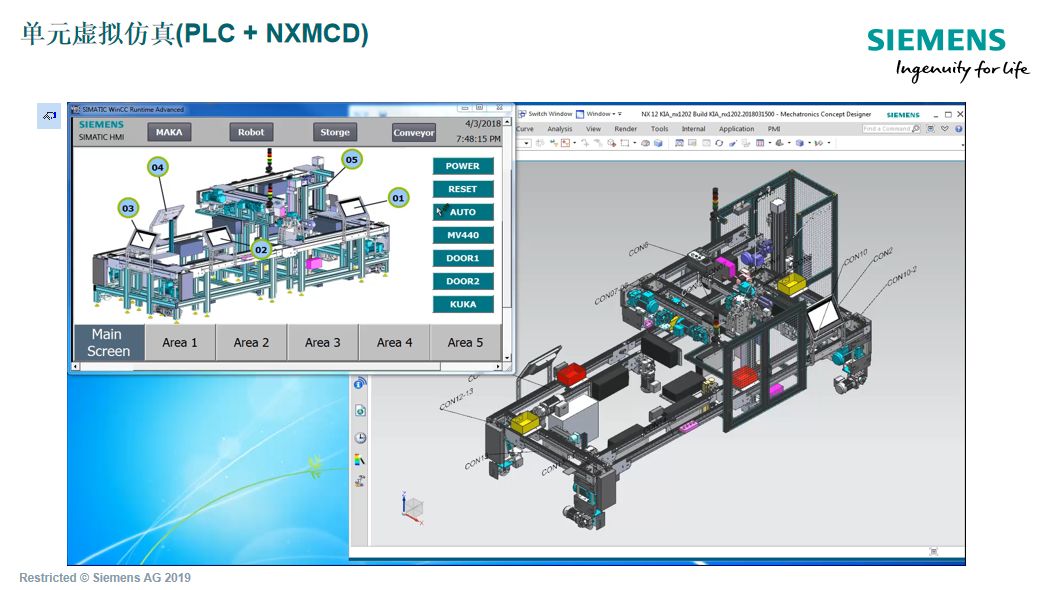This screenshot has height=590, width=1052.
Task: Click the RESET button on the HMI
Action: coord(463,189)
